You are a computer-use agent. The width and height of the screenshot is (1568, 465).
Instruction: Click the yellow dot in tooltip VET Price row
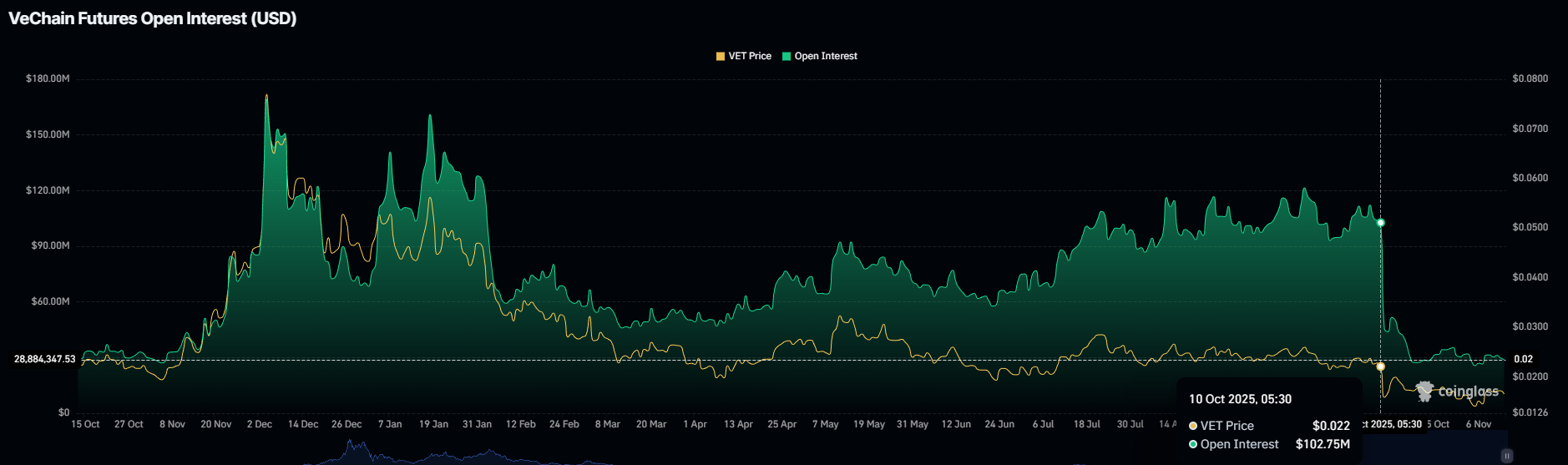(1193, 426)
